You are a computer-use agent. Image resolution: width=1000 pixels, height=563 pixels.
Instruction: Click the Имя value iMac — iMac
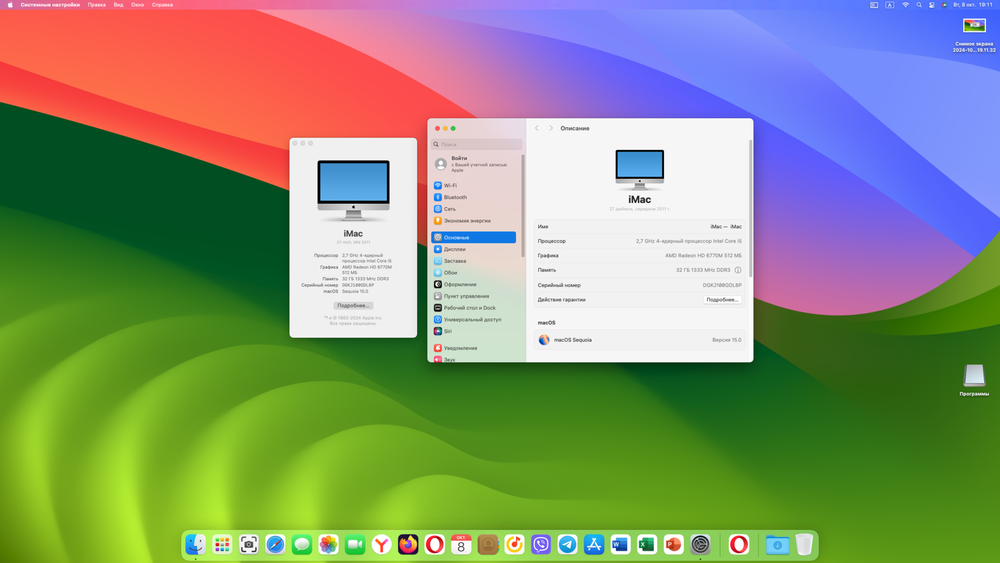[726, 226]
